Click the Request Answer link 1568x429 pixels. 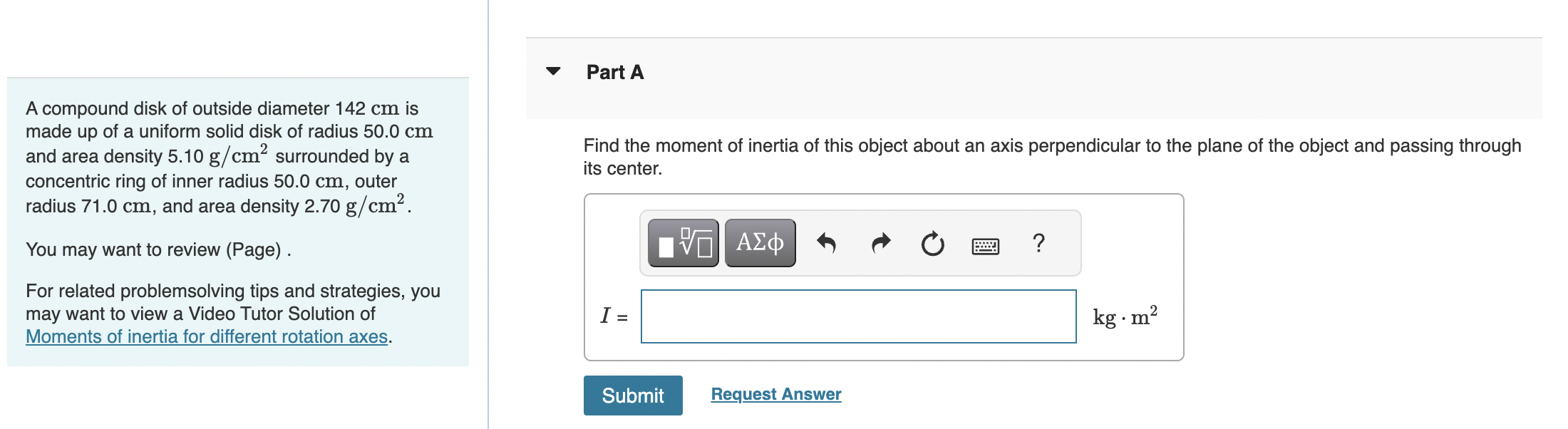point(776,394)
